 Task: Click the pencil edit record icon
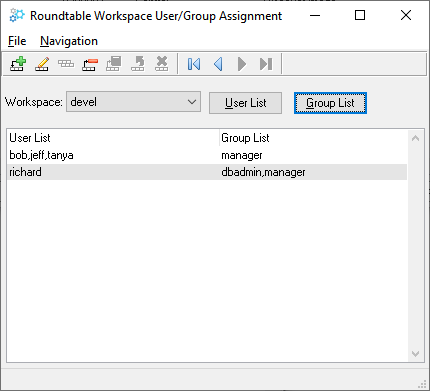pyautogui.click(x=42, y=64)
